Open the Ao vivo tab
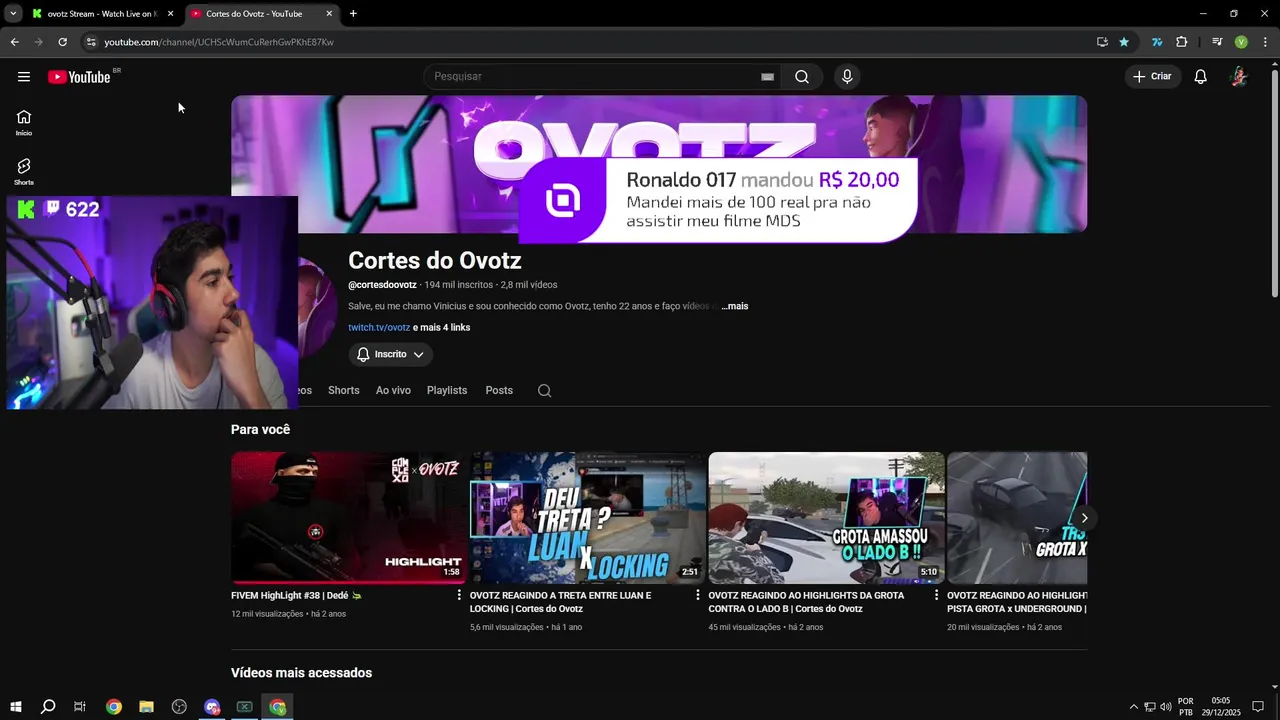 point(393,391)
